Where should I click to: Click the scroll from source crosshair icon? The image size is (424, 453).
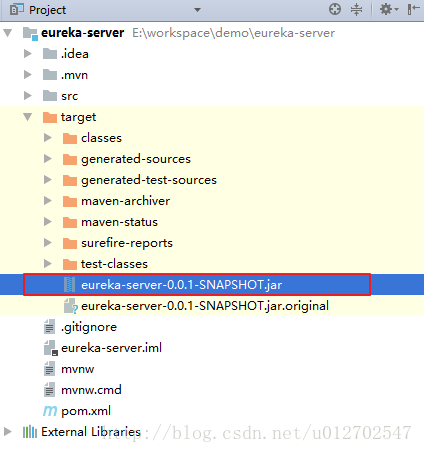(335, 9)
